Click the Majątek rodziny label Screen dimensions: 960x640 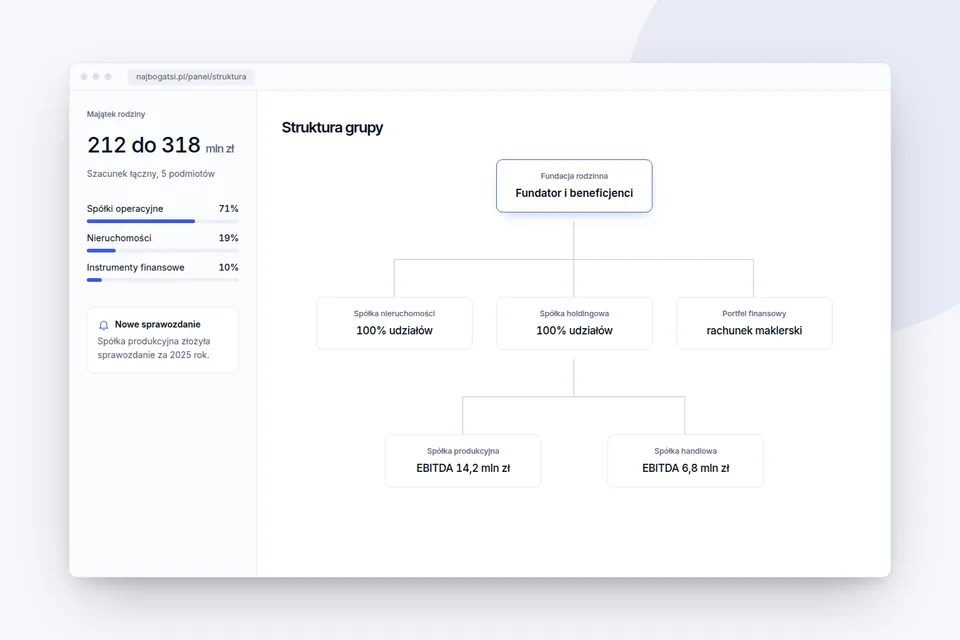(116, 114)
